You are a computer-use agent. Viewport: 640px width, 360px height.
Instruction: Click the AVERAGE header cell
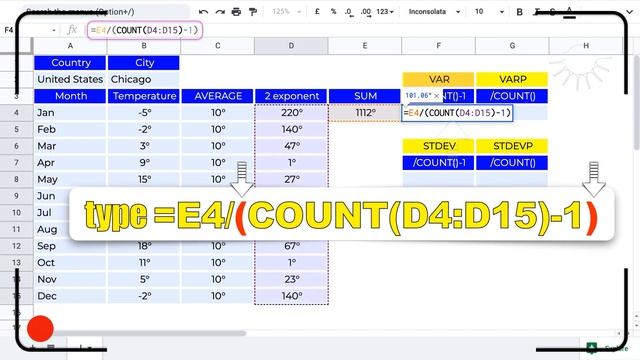coord(218,96)
